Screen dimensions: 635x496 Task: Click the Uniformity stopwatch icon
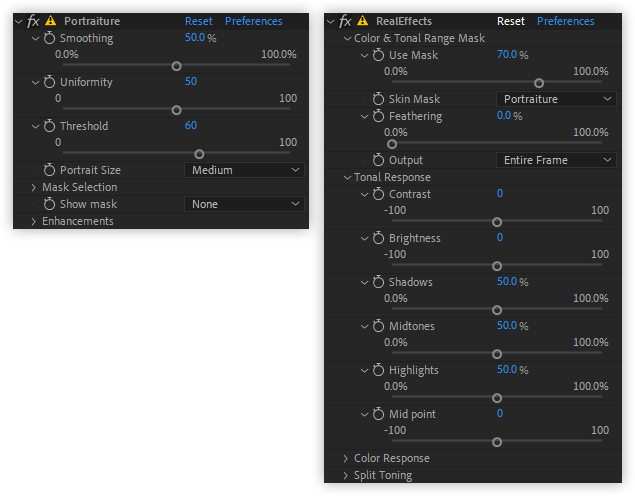[49, 82]
